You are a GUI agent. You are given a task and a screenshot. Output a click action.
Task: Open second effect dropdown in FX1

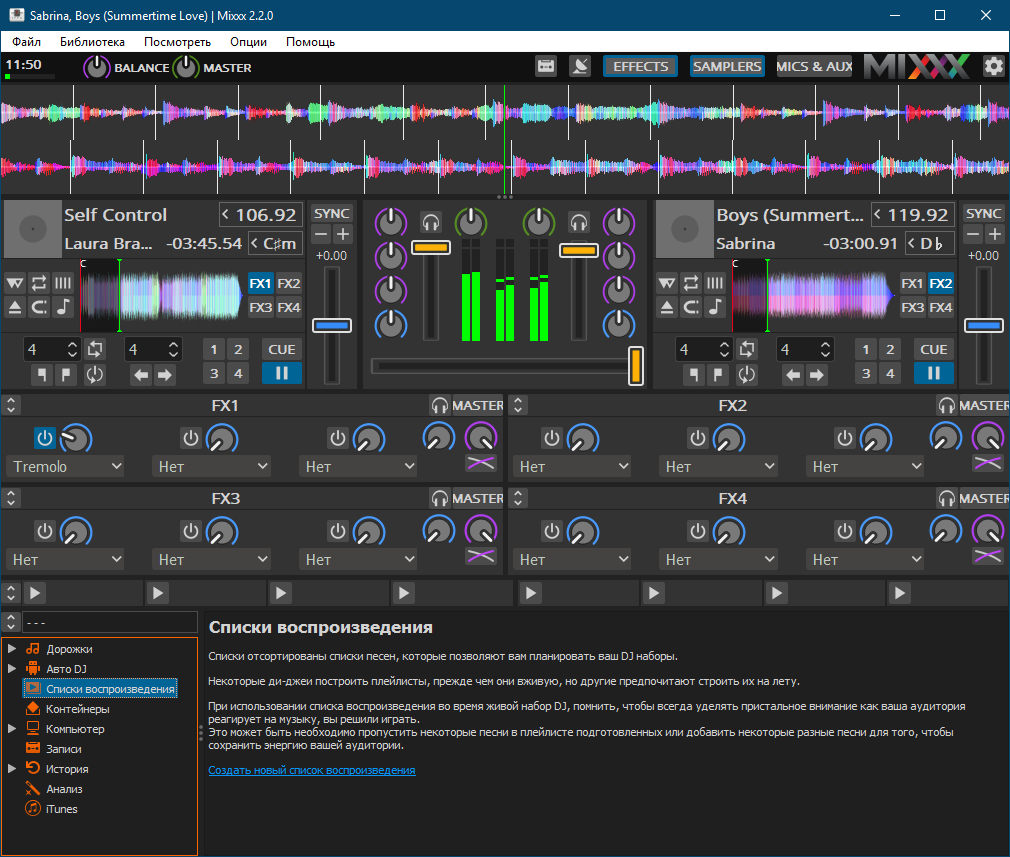(211, 467)
